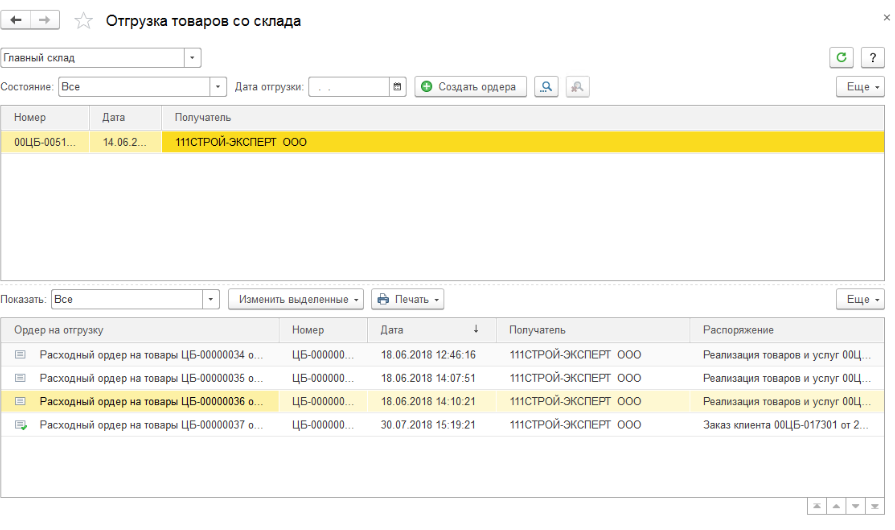The width and height of the screenshot is (895, 530).
Task: Click the forward navigation arrow
Action: [44, 21]
